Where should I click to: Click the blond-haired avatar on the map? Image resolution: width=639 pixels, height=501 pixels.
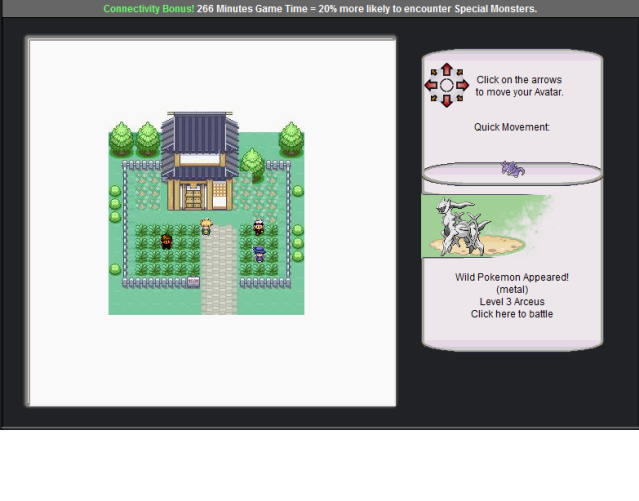point(206,227)
